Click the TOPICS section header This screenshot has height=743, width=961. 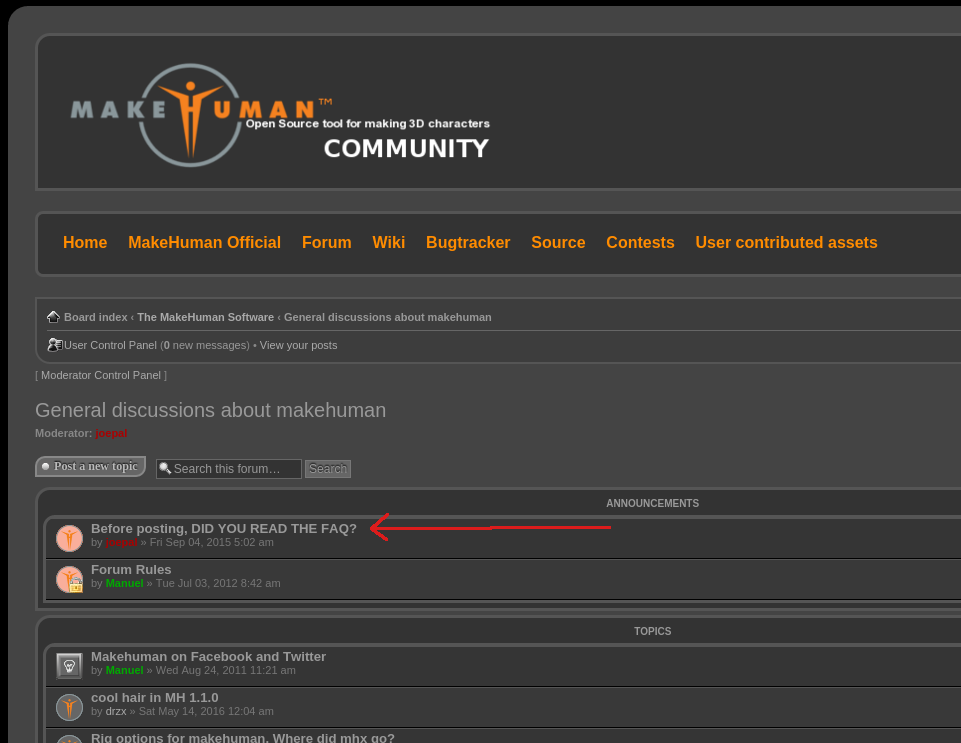click(x=653, y=631)
